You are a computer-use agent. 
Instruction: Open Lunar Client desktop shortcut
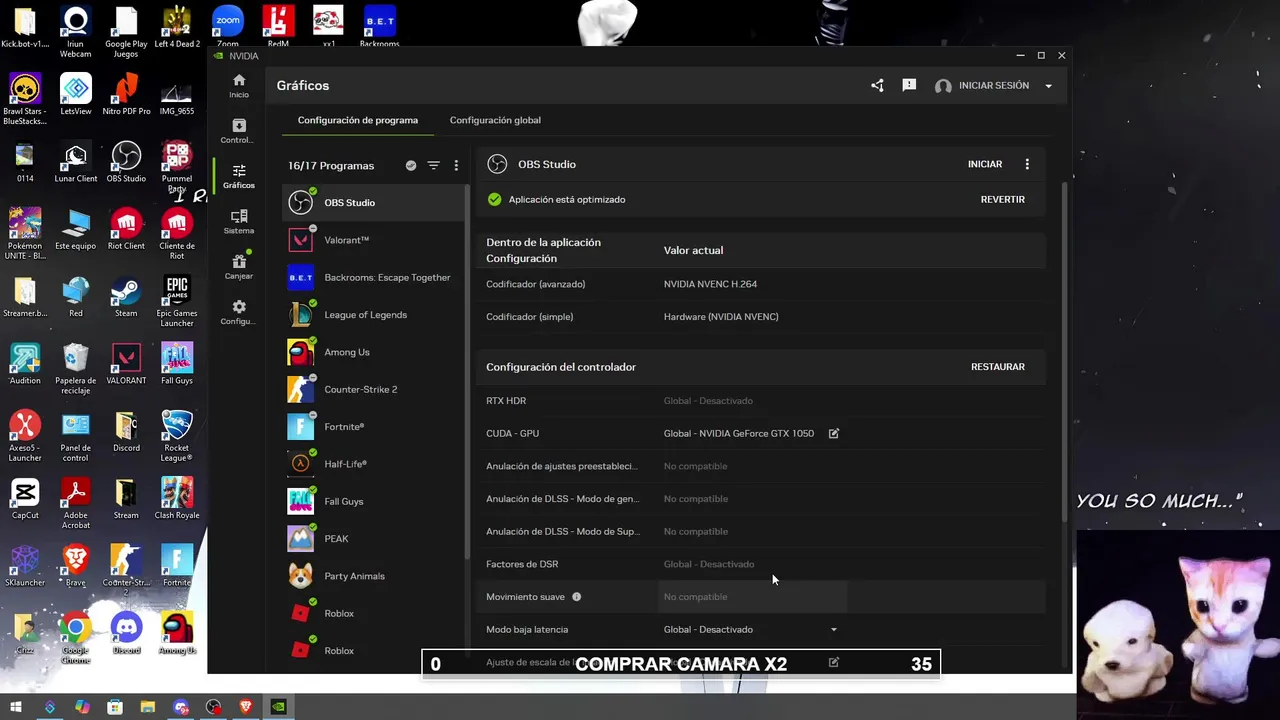click(75, 163)
